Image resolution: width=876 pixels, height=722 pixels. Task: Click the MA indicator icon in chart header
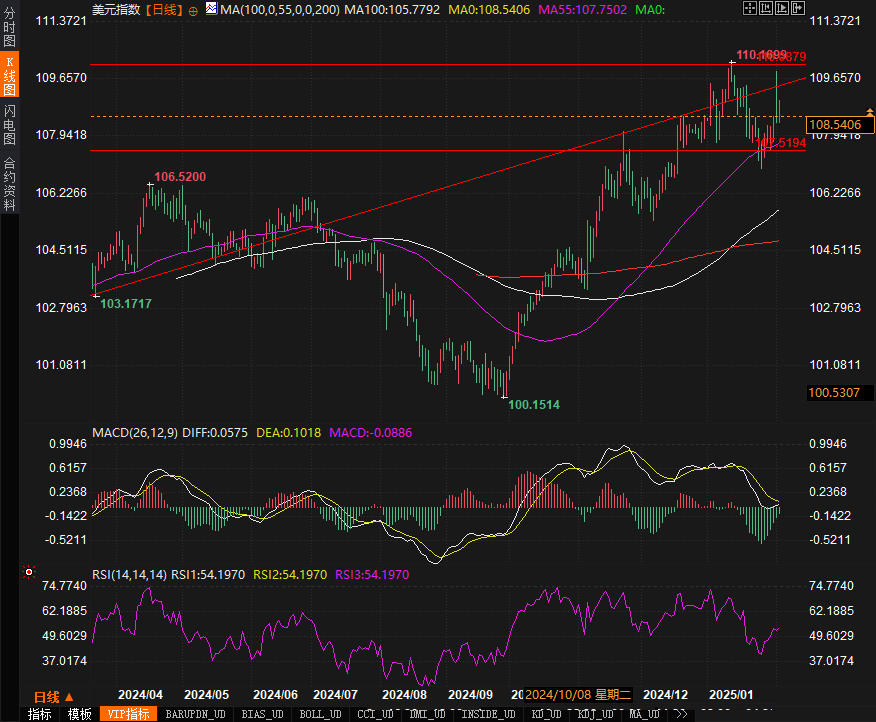[x=211, y=9]
